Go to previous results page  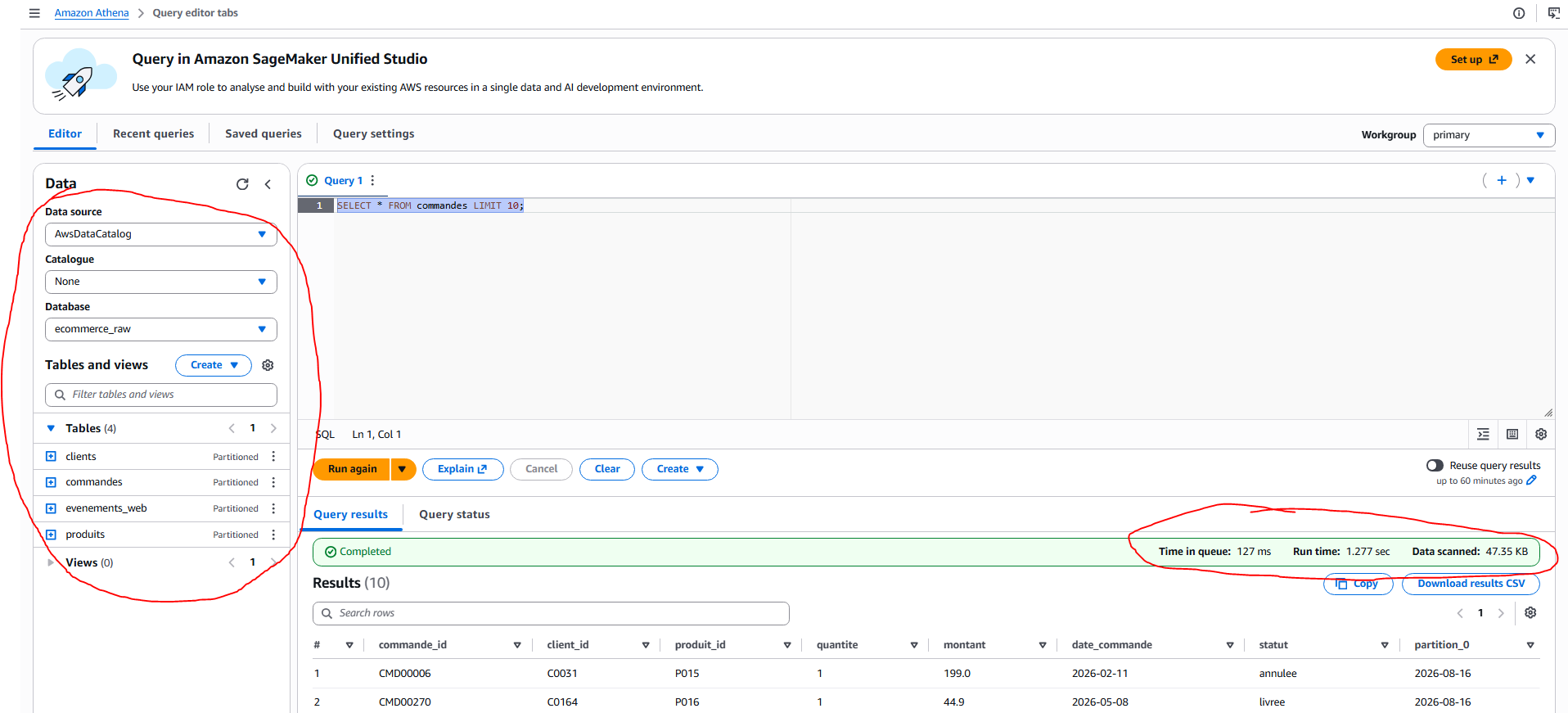tap(1460, 613)
